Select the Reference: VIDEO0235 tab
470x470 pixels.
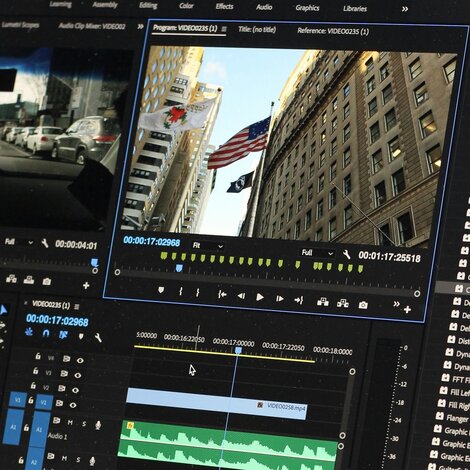click(x=333, y=31)
